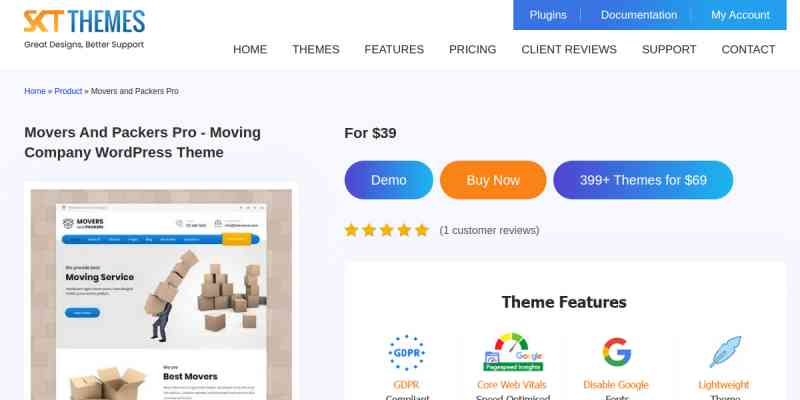
Task: Click the Lightweight feather icon
Action: tap(724, 352)
